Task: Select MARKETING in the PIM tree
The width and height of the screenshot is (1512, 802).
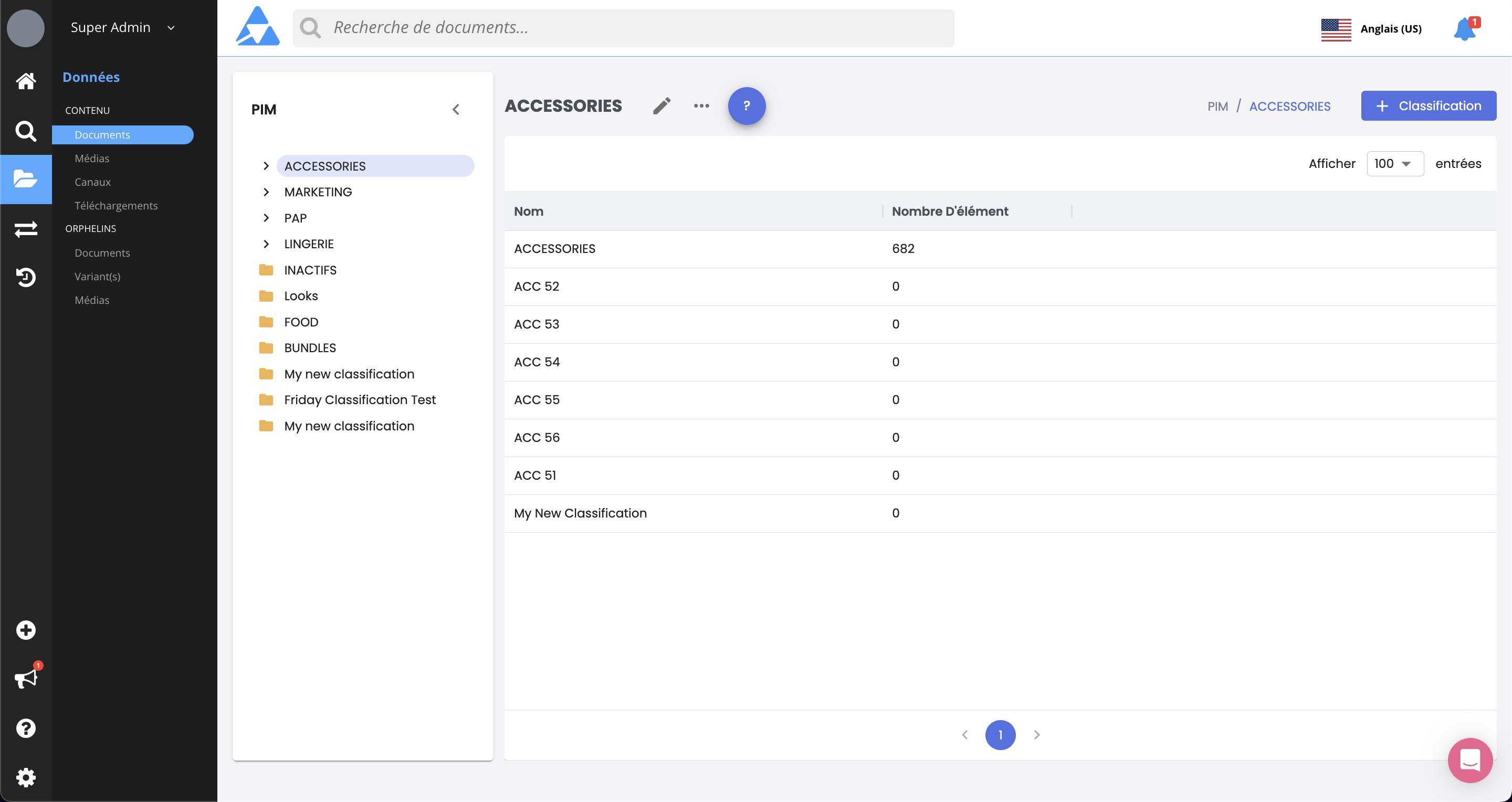Action: point(318,192)
